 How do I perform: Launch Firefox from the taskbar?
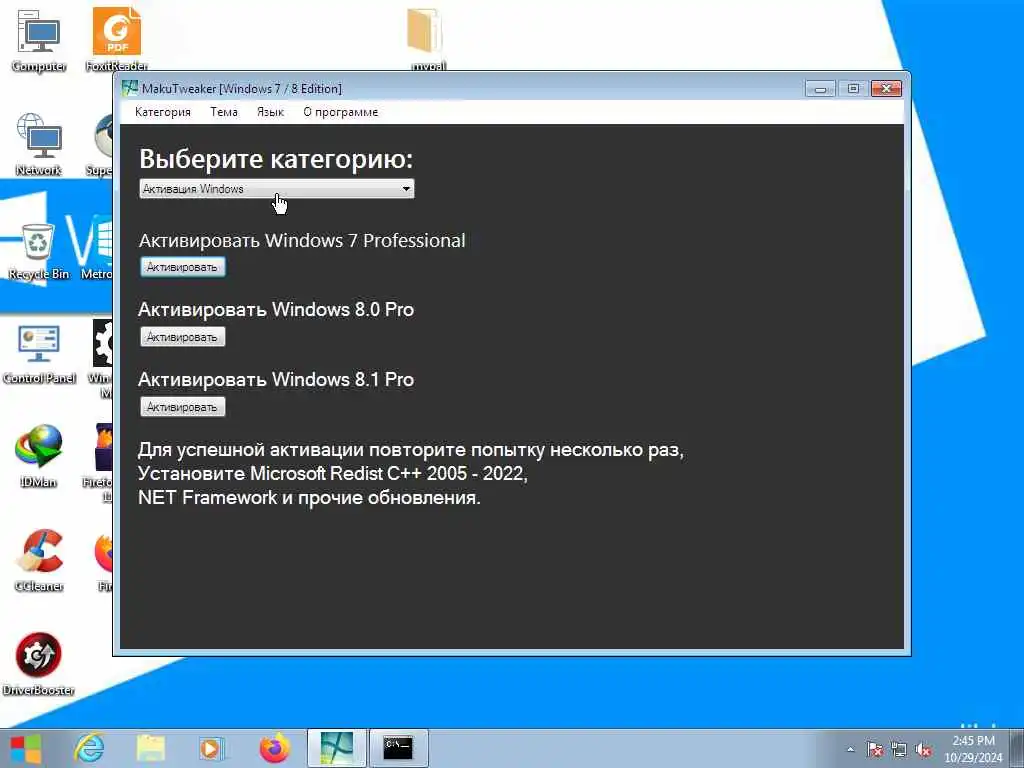274,748
